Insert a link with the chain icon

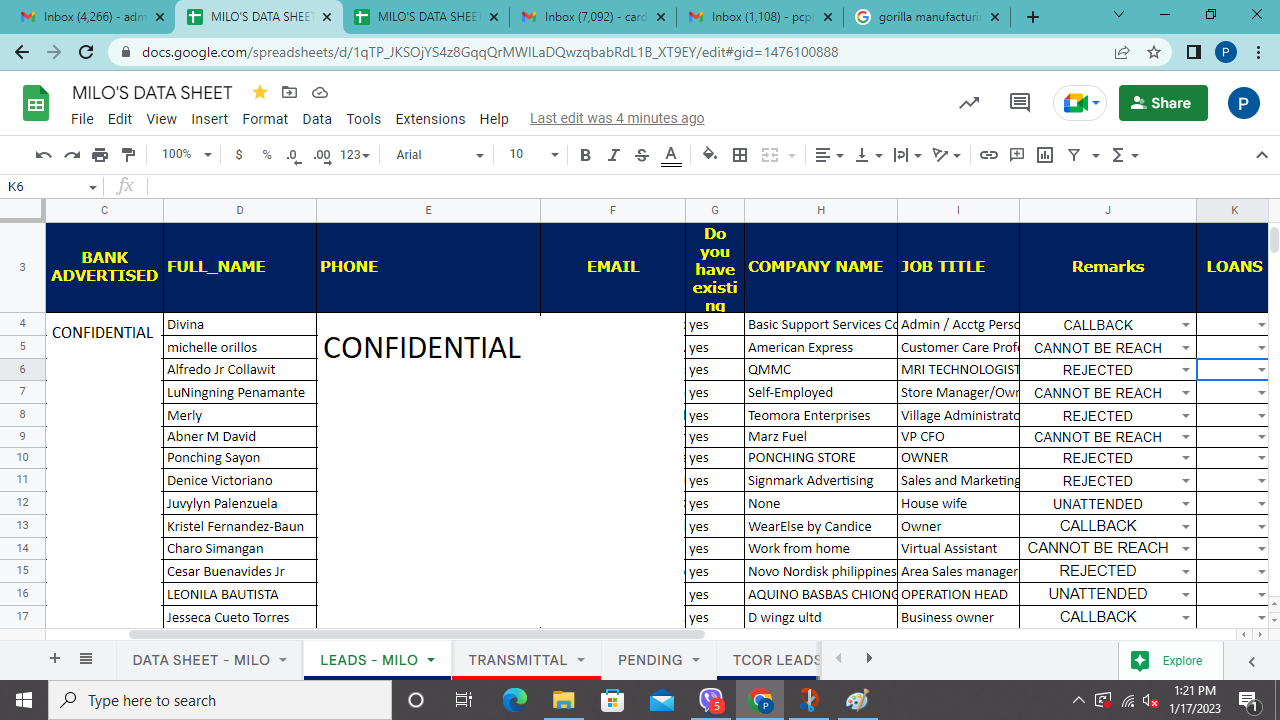(989, 155)
